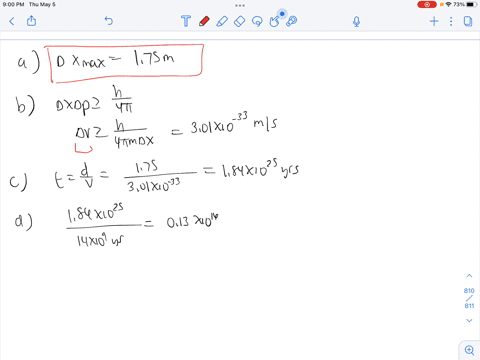Click the page counter 810/811
This screenshot has width=480, height=360.
coord(469,298)
